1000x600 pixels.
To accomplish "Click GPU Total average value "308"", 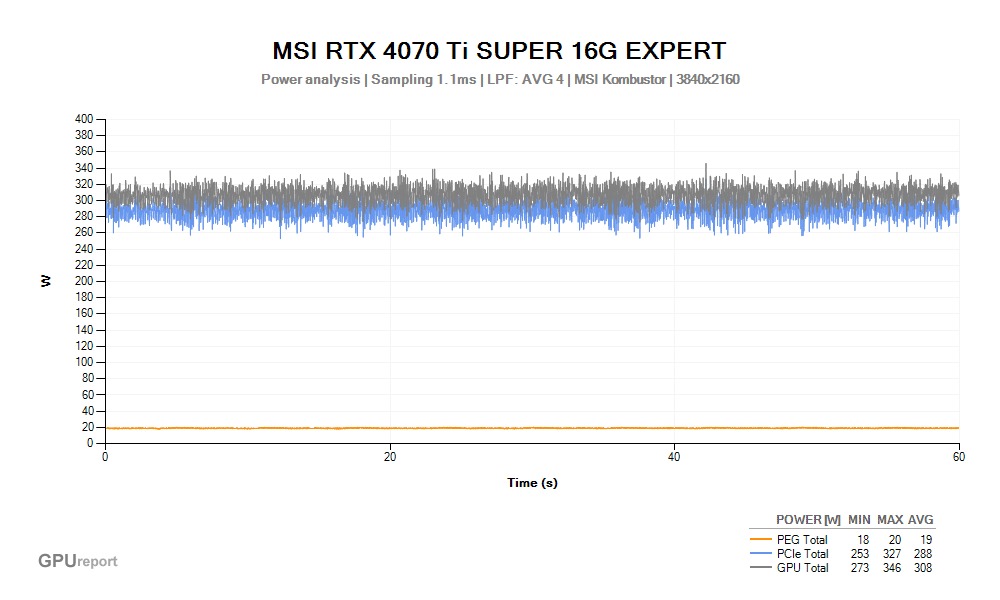I will tap(923, 568).
